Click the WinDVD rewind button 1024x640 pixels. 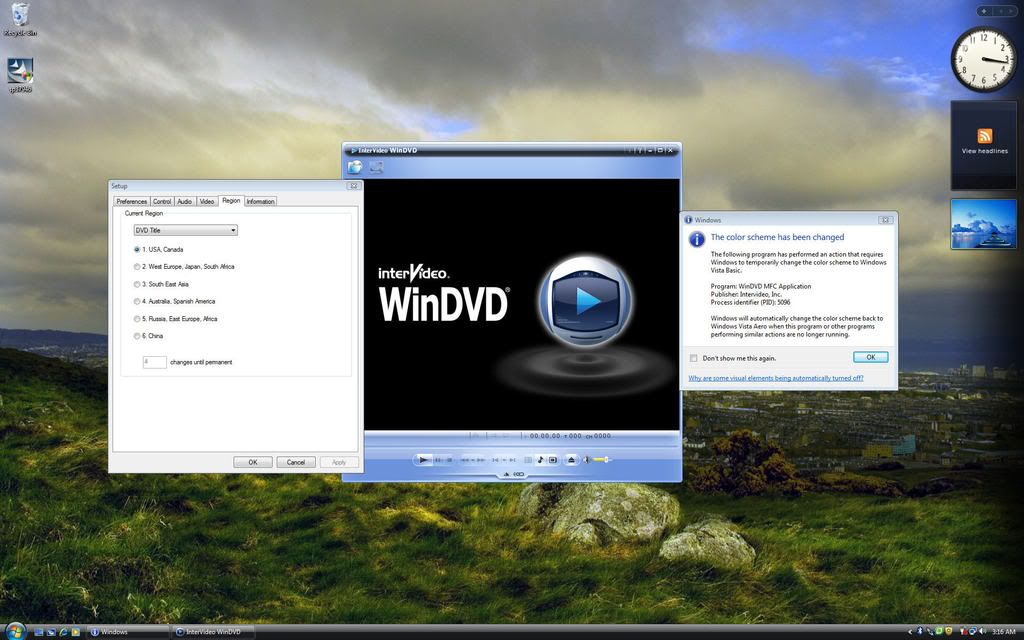tap(466, 460)
